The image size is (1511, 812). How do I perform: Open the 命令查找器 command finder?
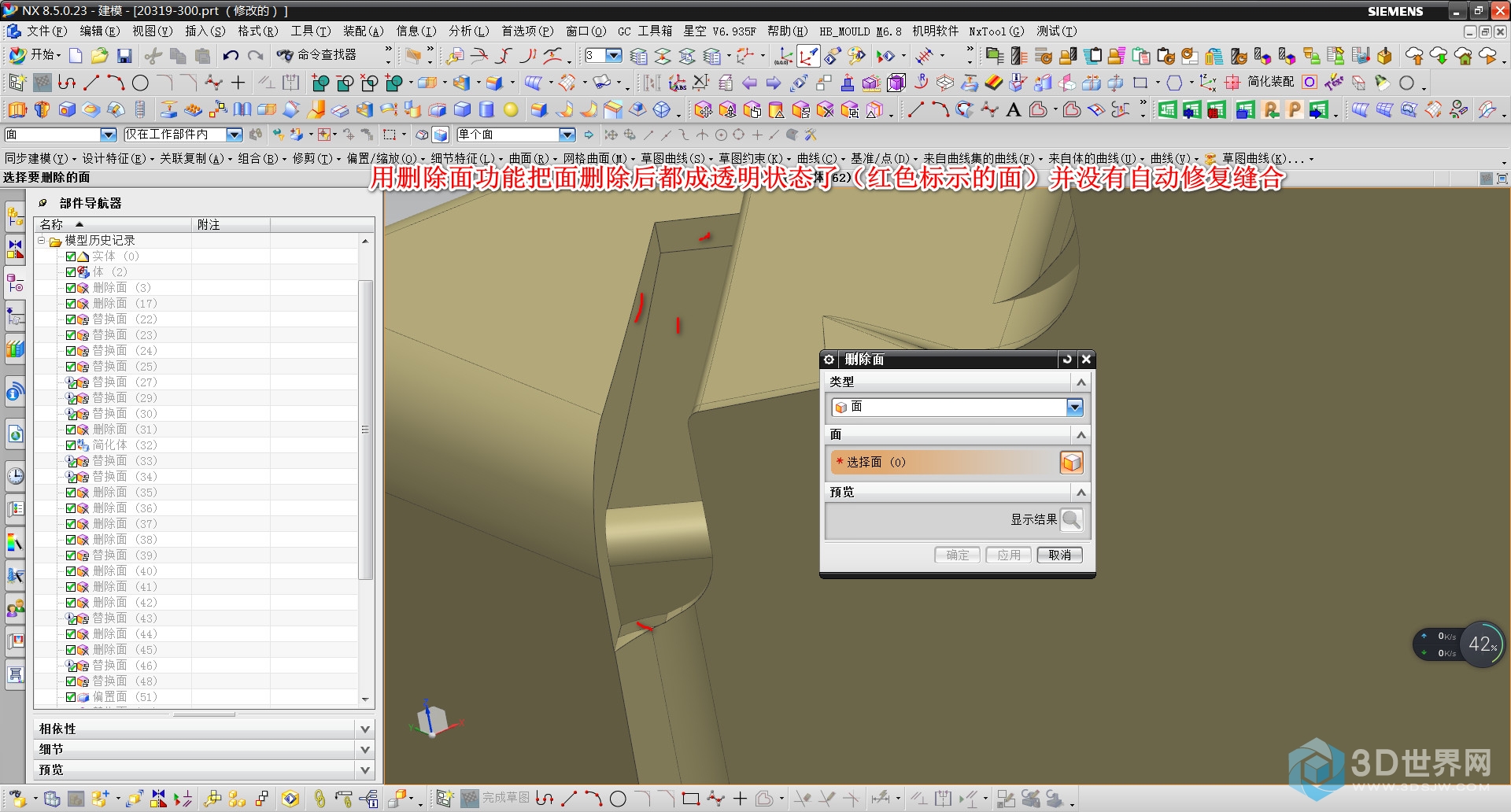pos(317,55)
